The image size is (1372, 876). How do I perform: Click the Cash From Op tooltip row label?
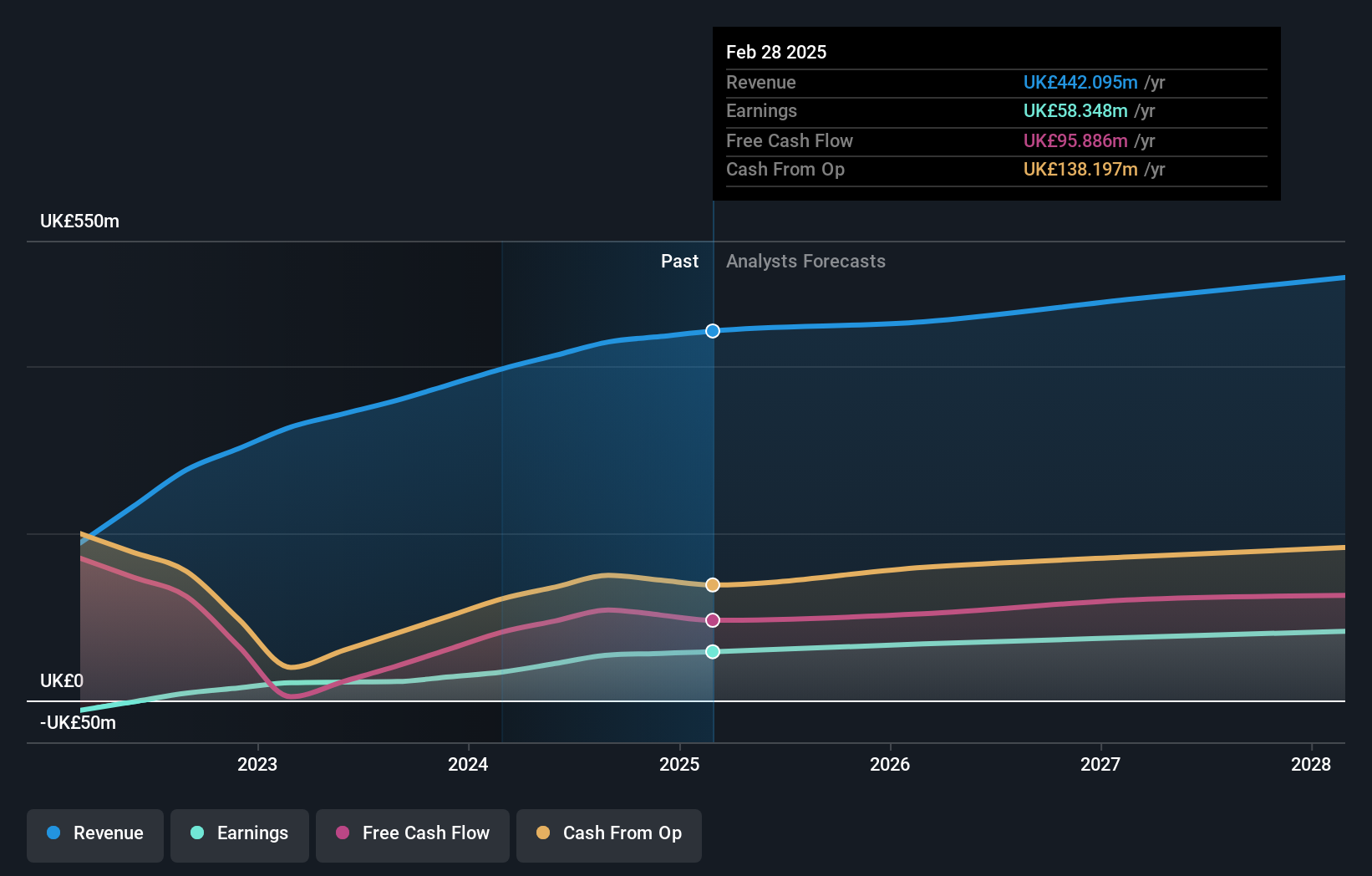[785, 170]
